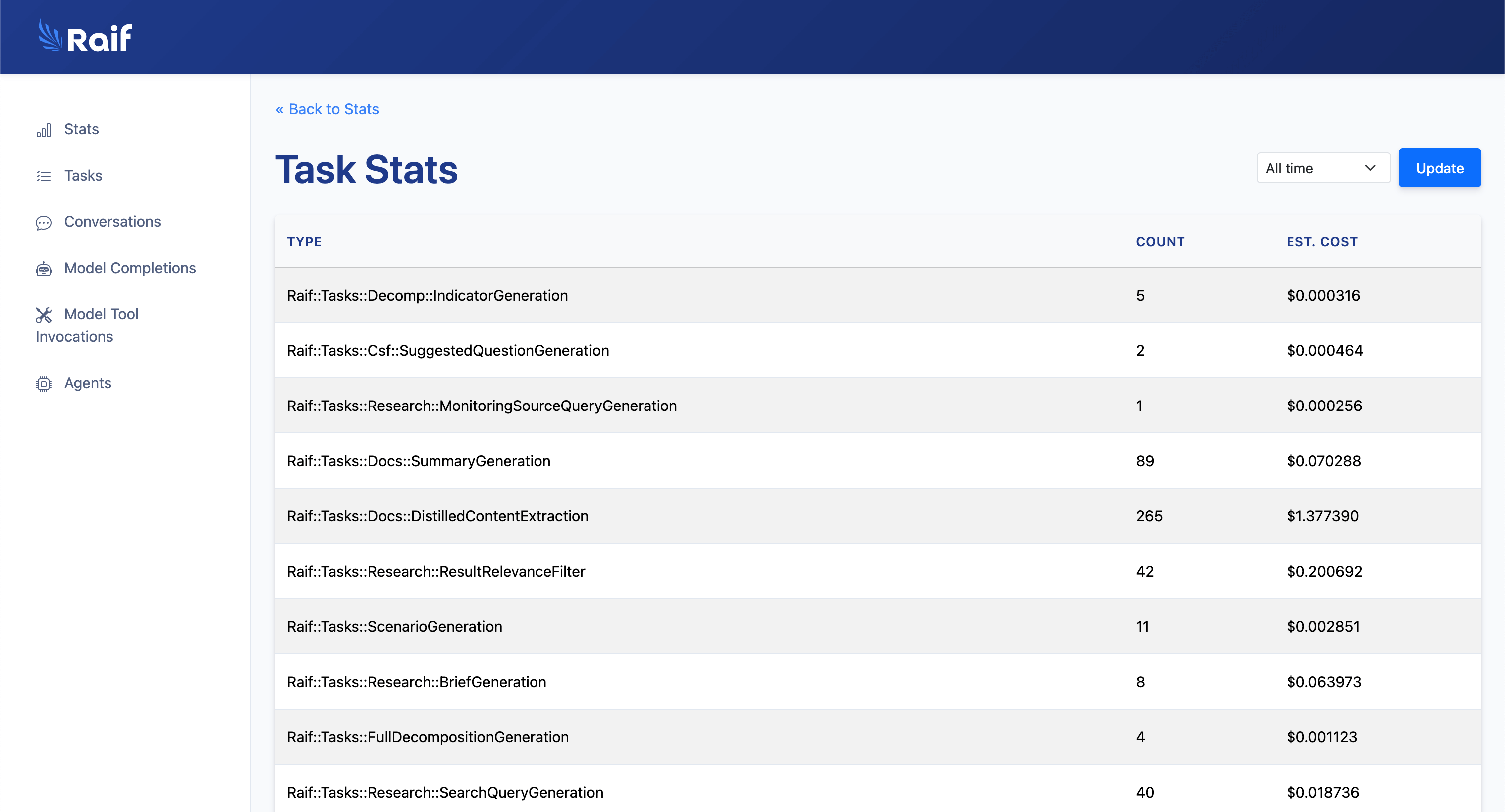
Task: Open the All time period dropdown
Action: (1323, 168)
